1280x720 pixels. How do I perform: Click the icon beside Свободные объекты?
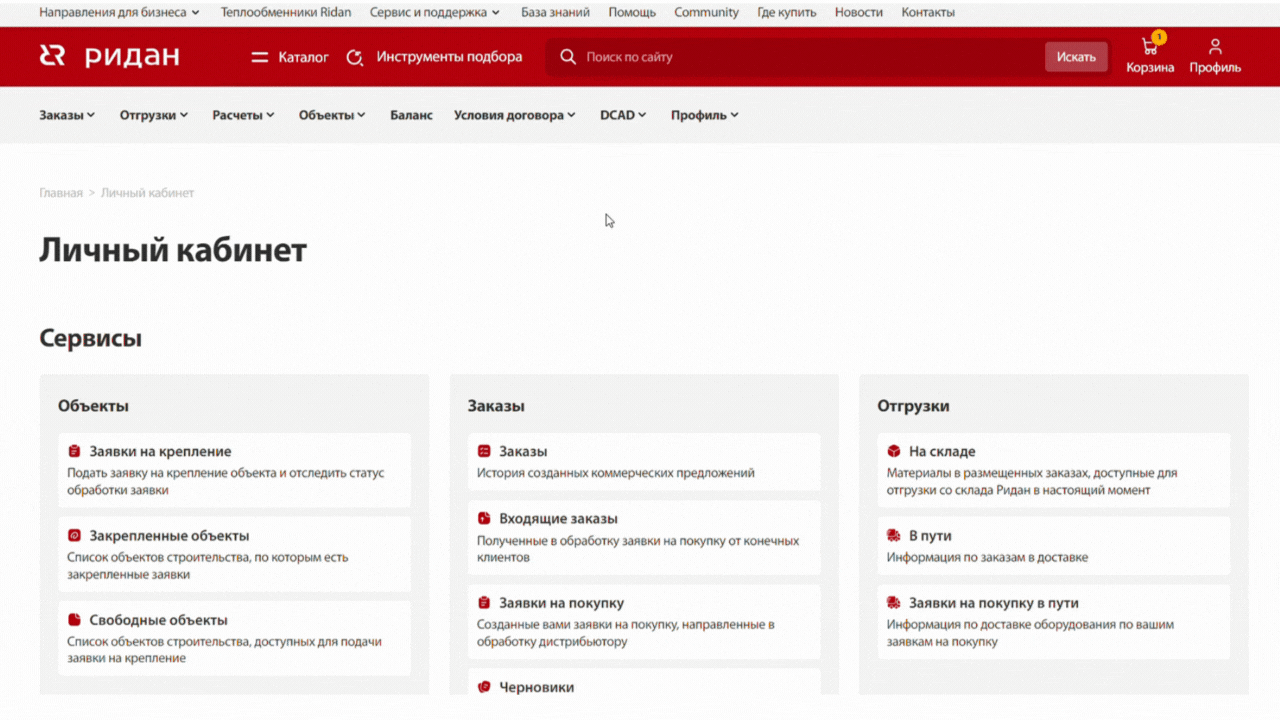(75, 620)
